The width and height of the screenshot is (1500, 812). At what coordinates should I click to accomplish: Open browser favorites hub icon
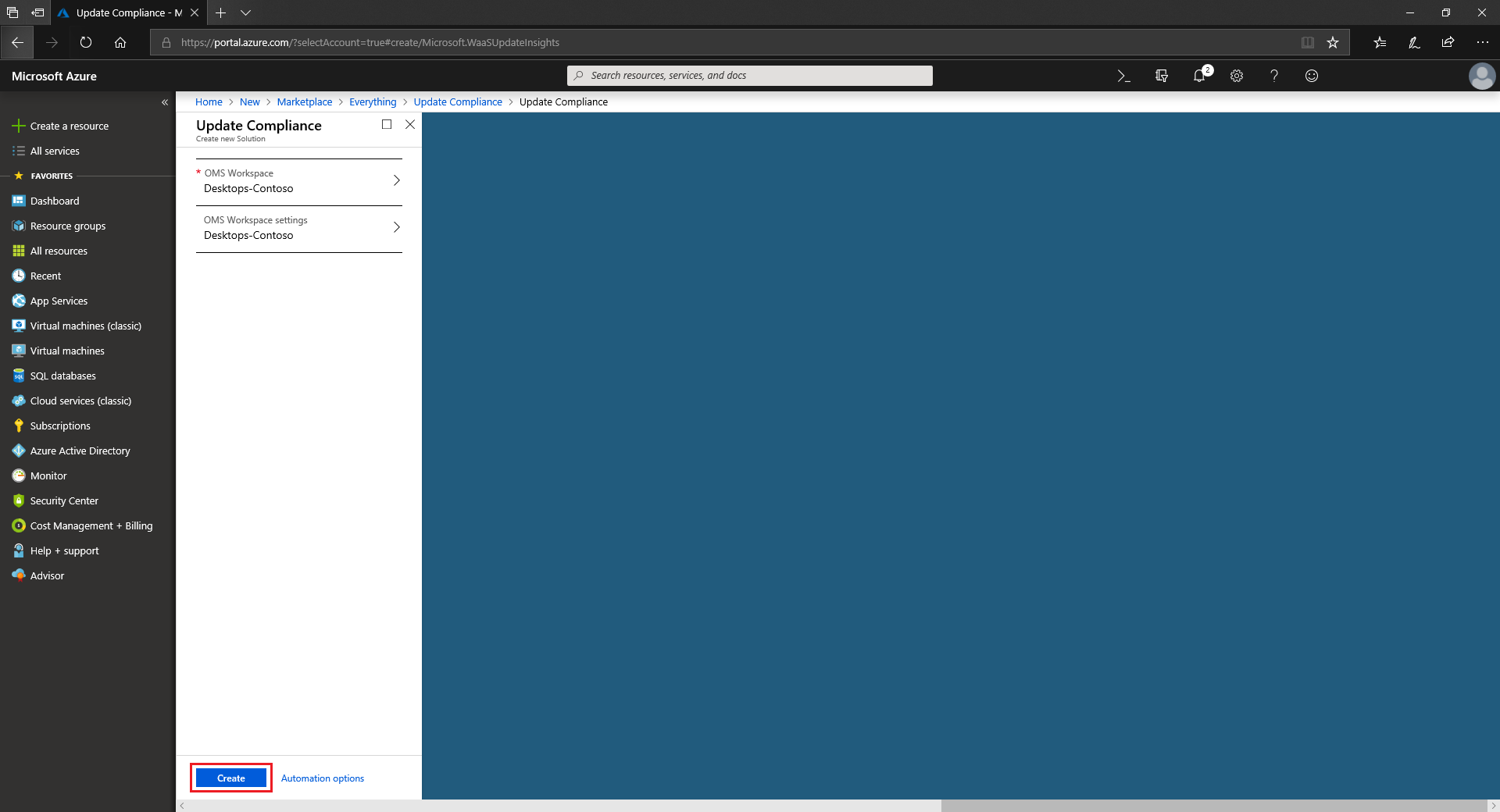(1380, 42)
